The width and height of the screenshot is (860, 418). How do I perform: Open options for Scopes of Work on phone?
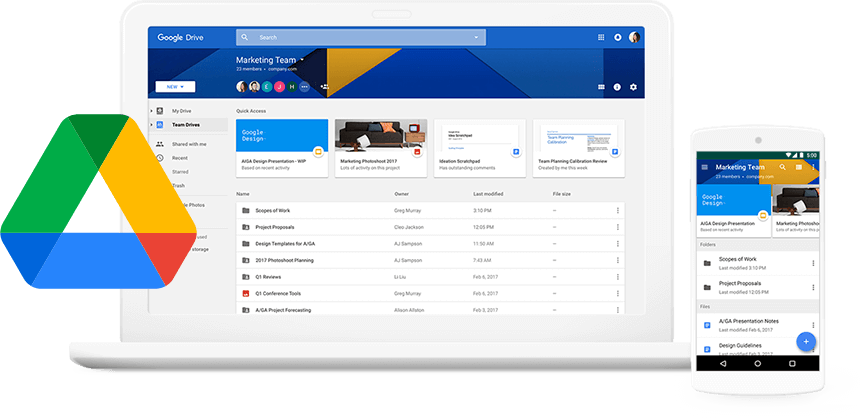coord(813,263)
